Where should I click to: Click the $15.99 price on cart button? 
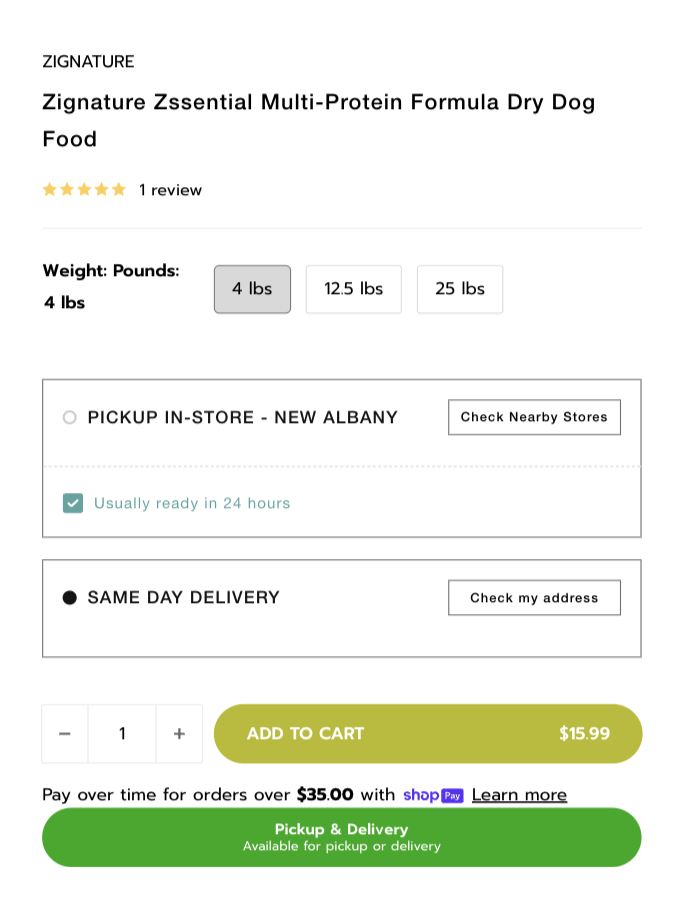pyautogui.click(x=584, y=734)
